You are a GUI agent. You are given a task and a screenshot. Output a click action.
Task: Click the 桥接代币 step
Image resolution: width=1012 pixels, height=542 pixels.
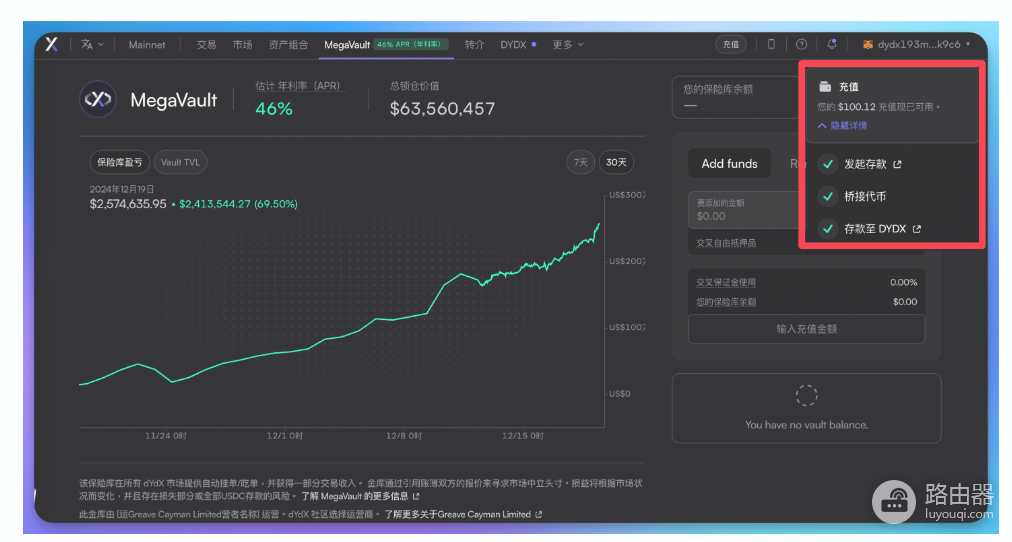pyautogui.click(x=865, y=196)
